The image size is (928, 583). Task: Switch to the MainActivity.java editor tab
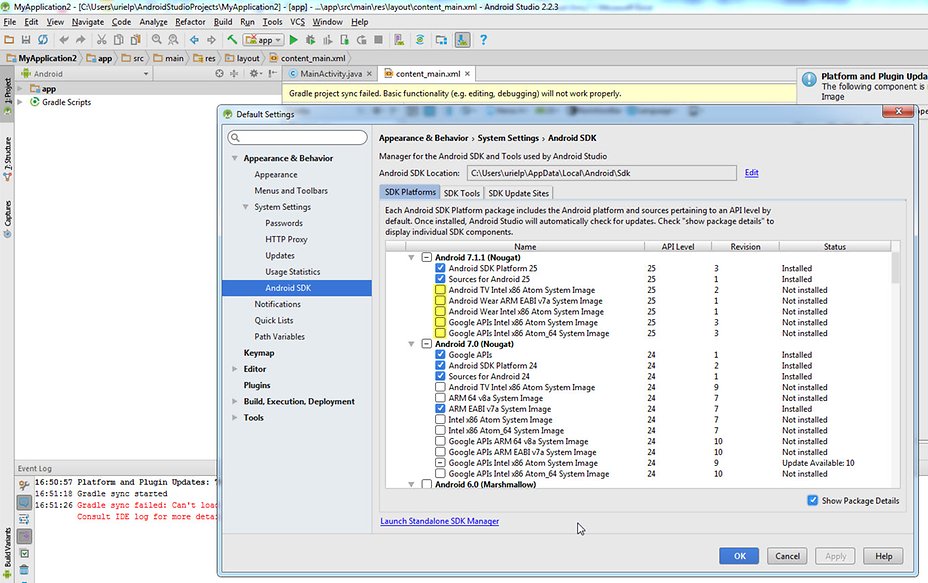click(330, 73)
